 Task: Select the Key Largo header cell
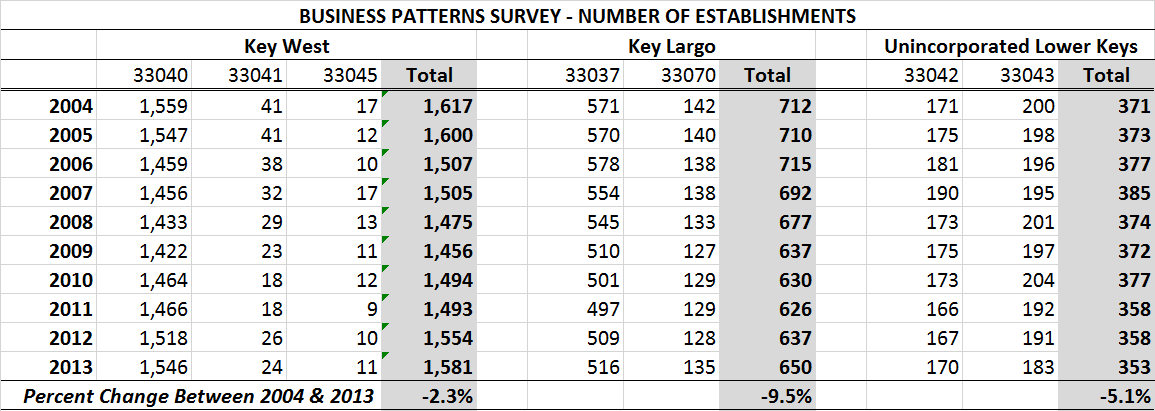pos(671,46)
